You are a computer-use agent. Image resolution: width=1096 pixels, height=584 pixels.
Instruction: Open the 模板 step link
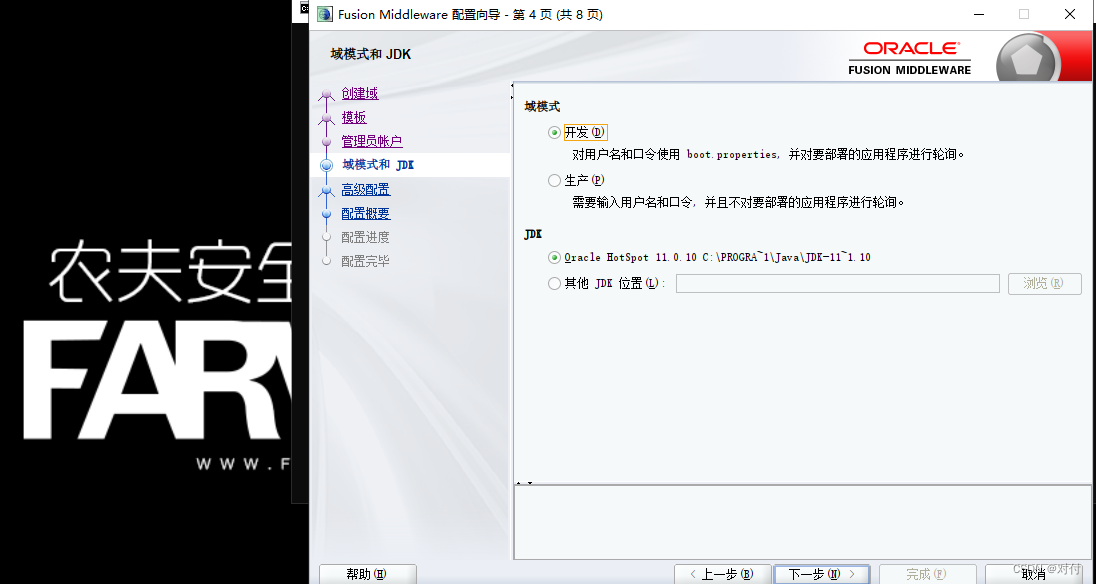coord(354,117)
